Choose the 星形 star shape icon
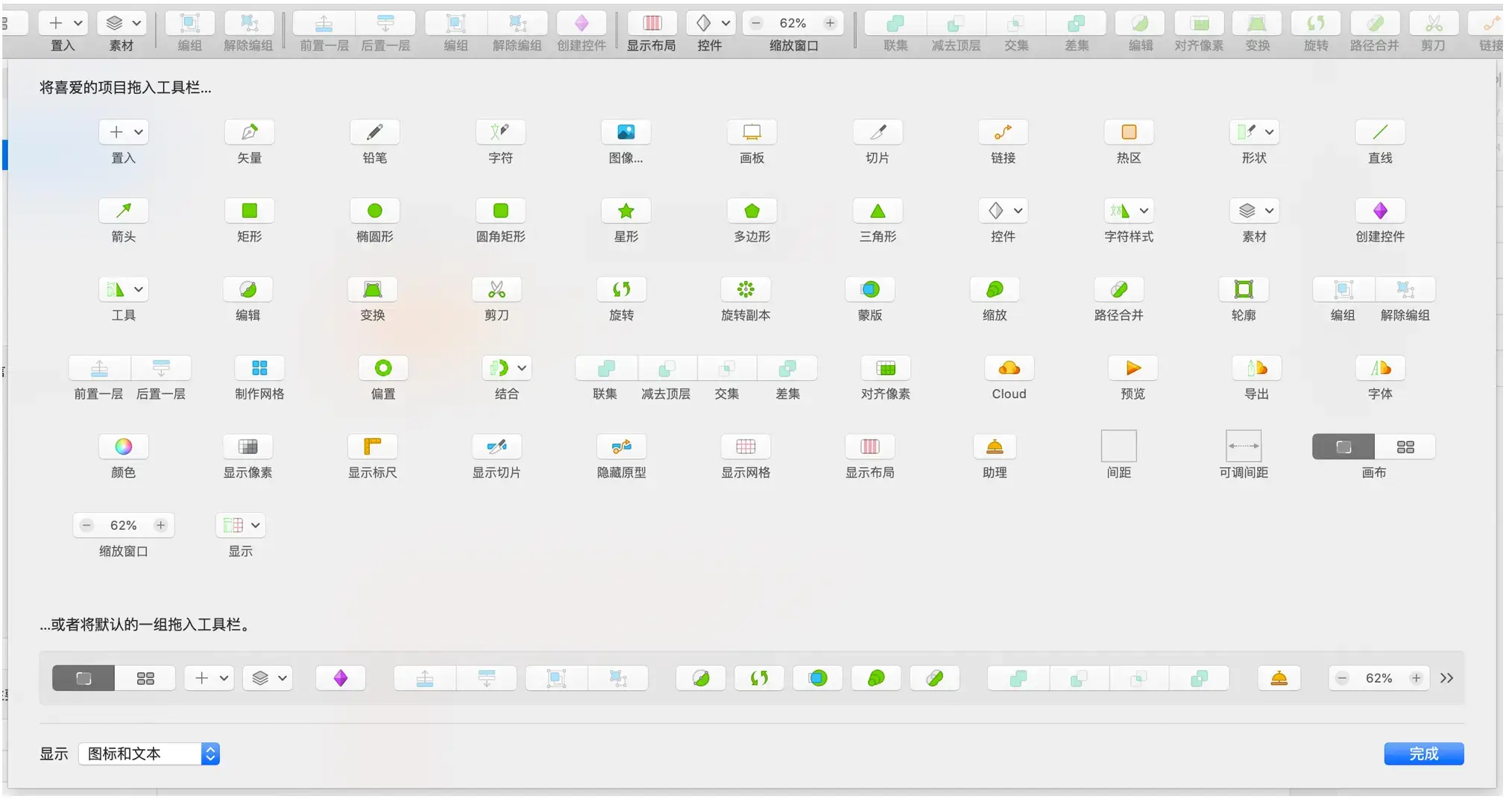Image resolution: width=1512 pixels, height=802 pixels. coord(626,211)
